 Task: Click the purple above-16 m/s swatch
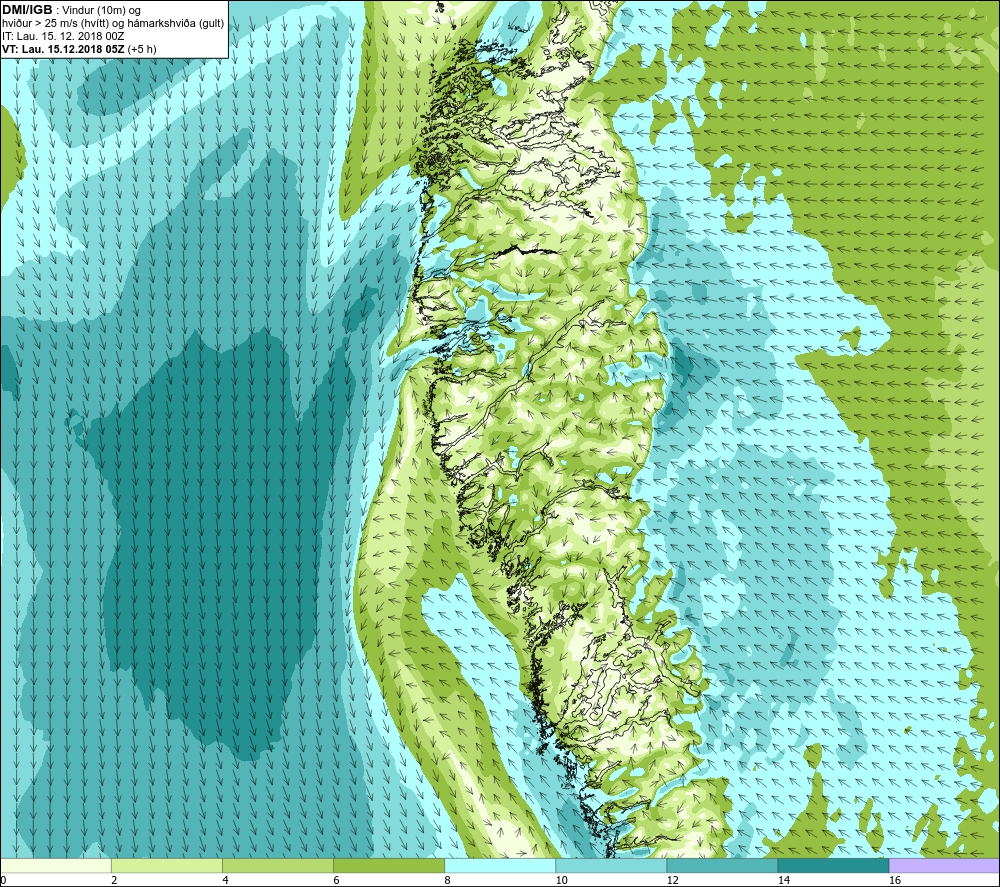tap(944, 866)
